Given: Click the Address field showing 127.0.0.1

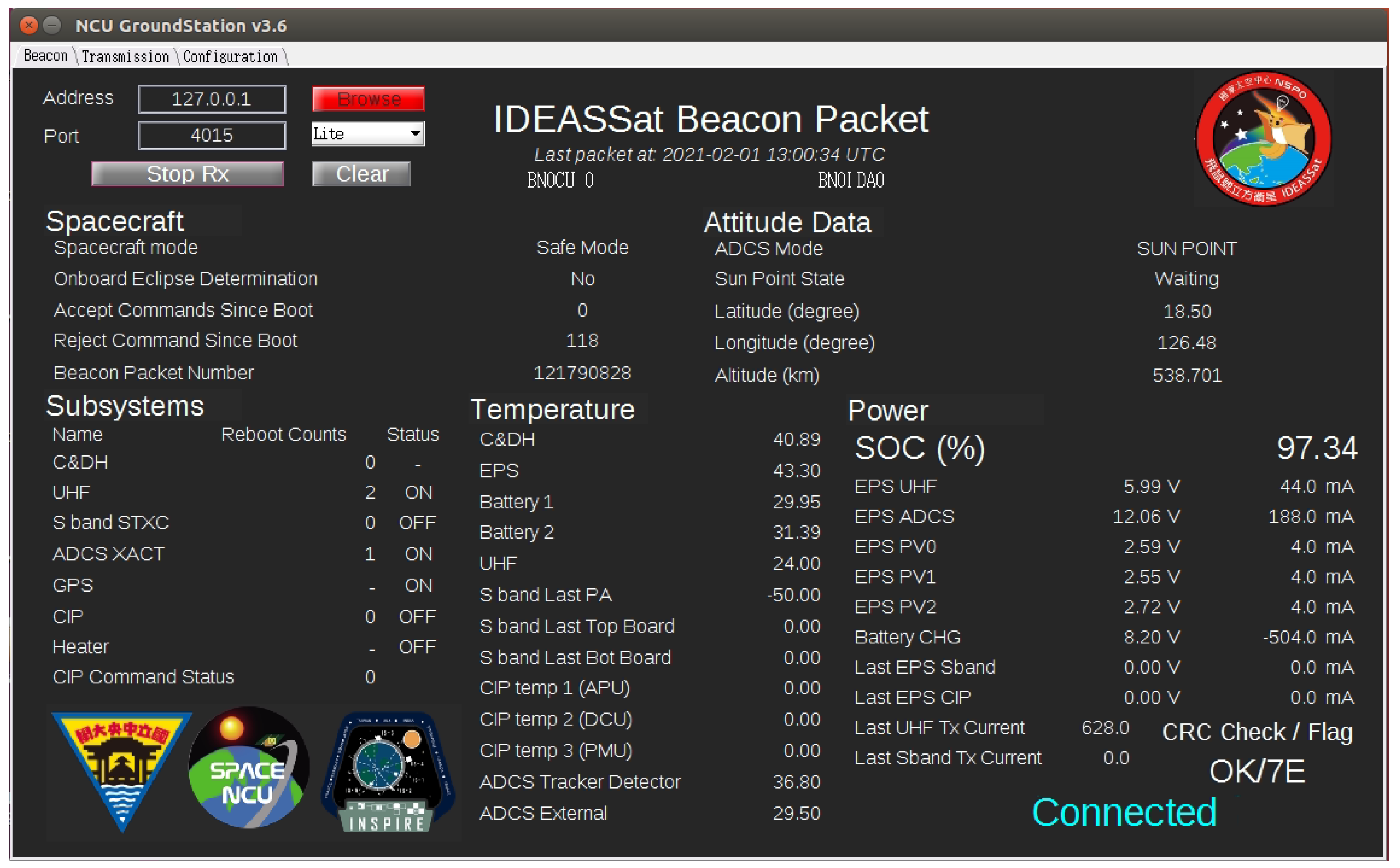Looking at the screenshot, I should coord(211,99).
